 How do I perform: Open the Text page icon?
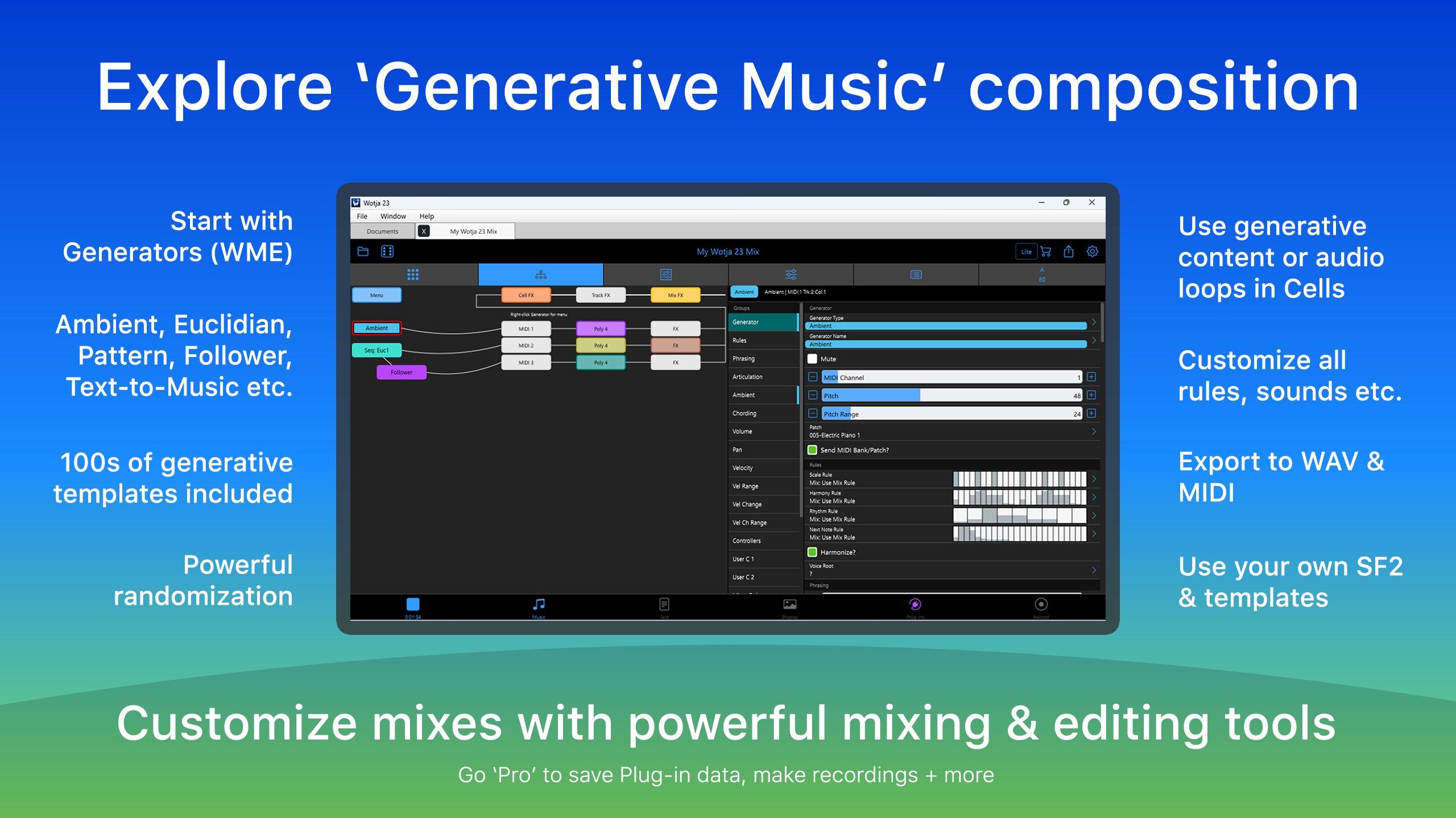tap(664, 604)
